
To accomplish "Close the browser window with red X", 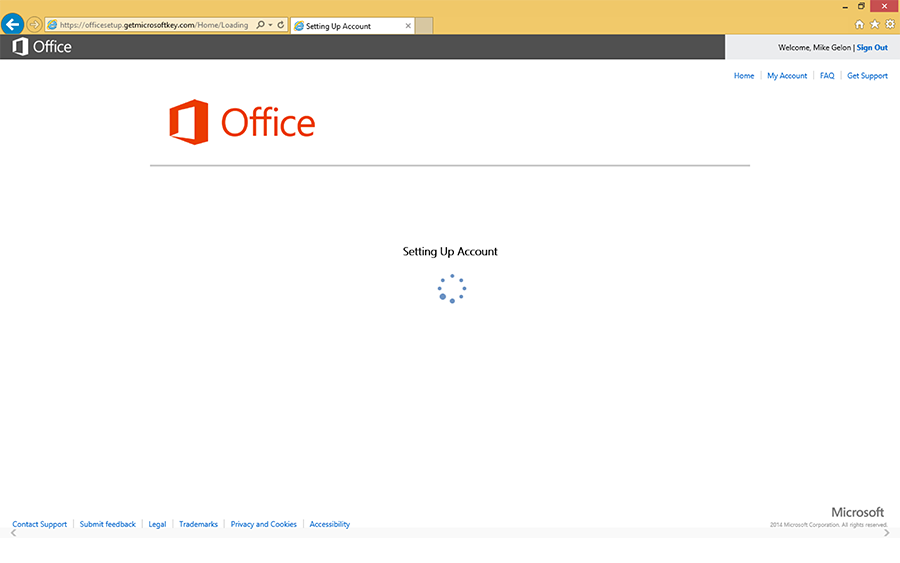I will coord(885,6).
